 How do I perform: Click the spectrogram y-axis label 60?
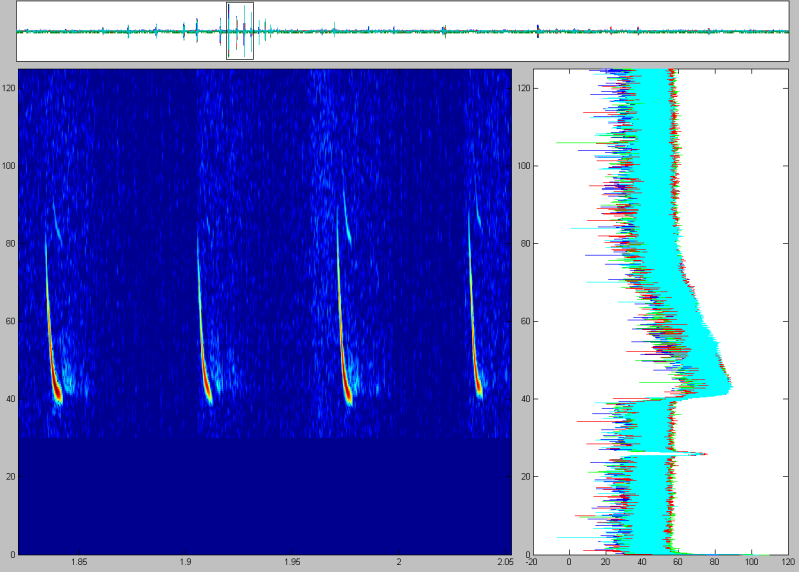tap(10, 321)
